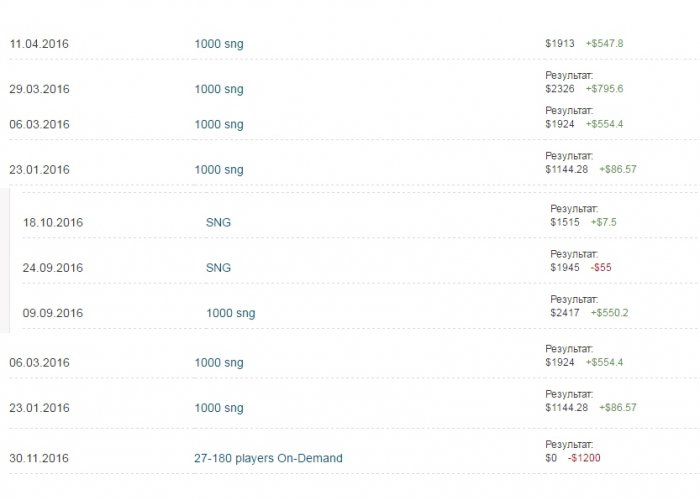Viewport: 700px width, 500px height.
Task: Click the date 29.03.2016
Action: (x=39, y=89)
